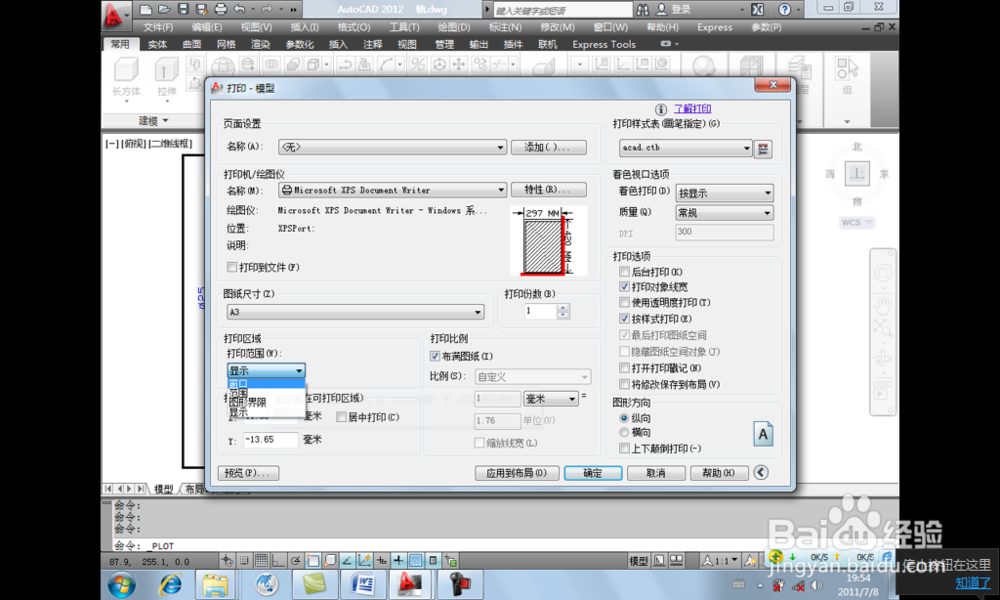Open the 文件(F) menu
1000x600 pixels.
158,27
